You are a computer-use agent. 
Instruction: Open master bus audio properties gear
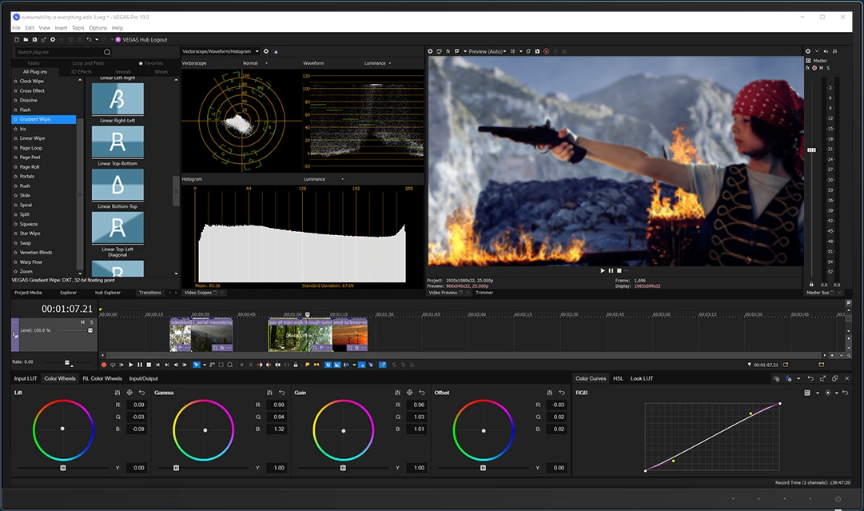(808, 51)
